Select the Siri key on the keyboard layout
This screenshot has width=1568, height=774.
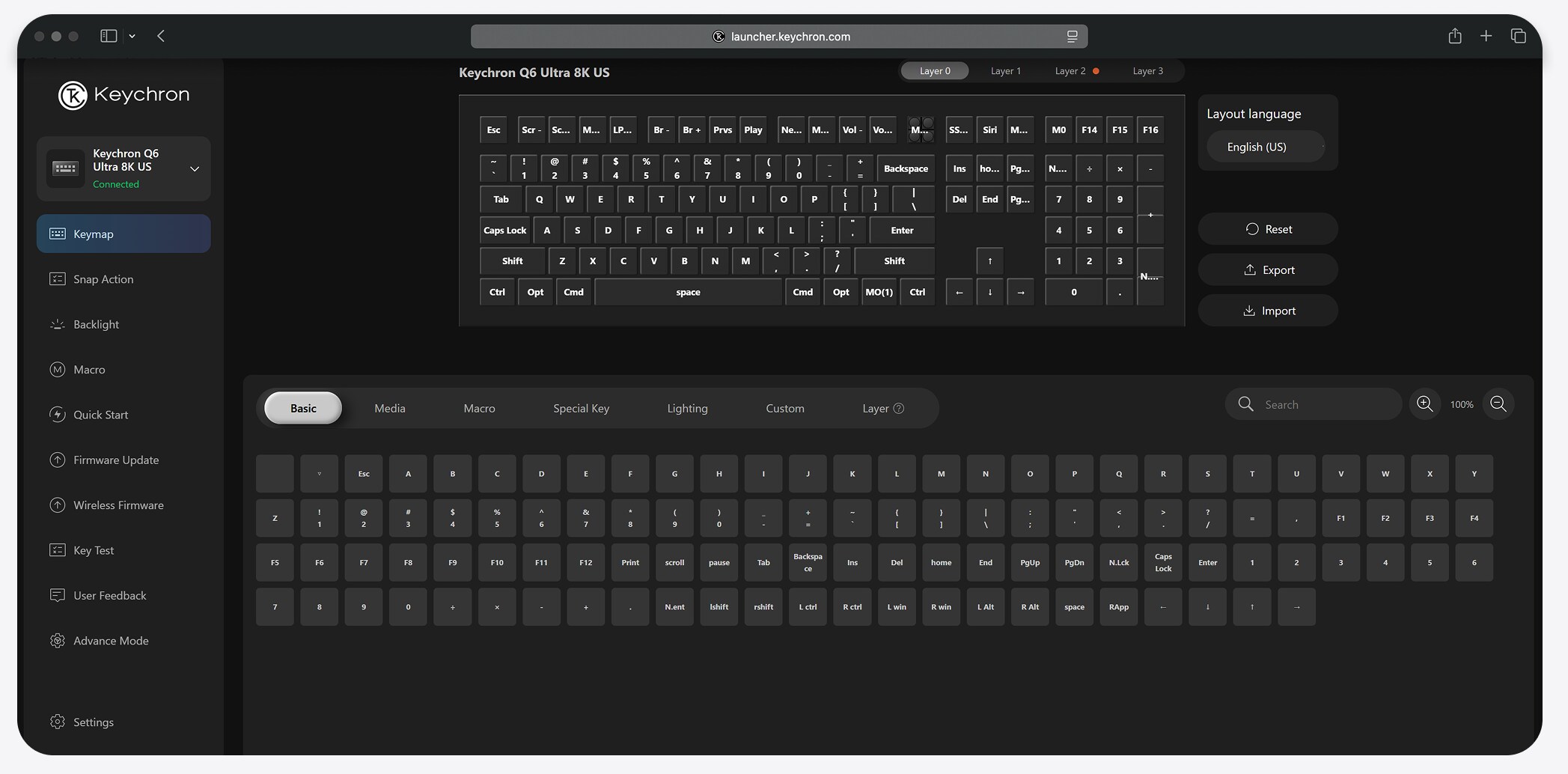click(x=989, y=130)
